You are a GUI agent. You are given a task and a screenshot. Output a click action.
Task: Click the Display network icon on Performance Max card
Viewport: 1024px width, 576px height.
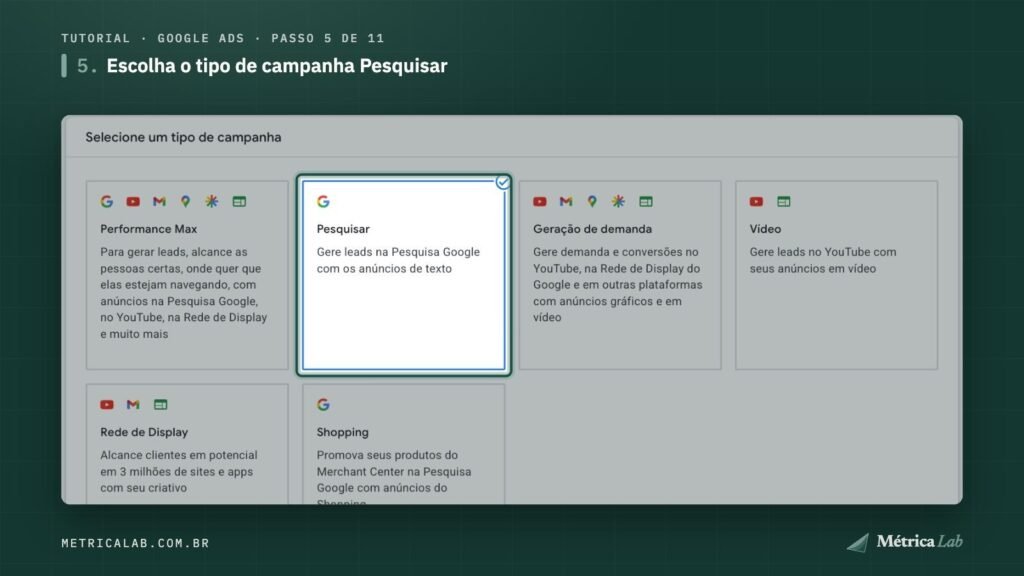pos(239,202)
